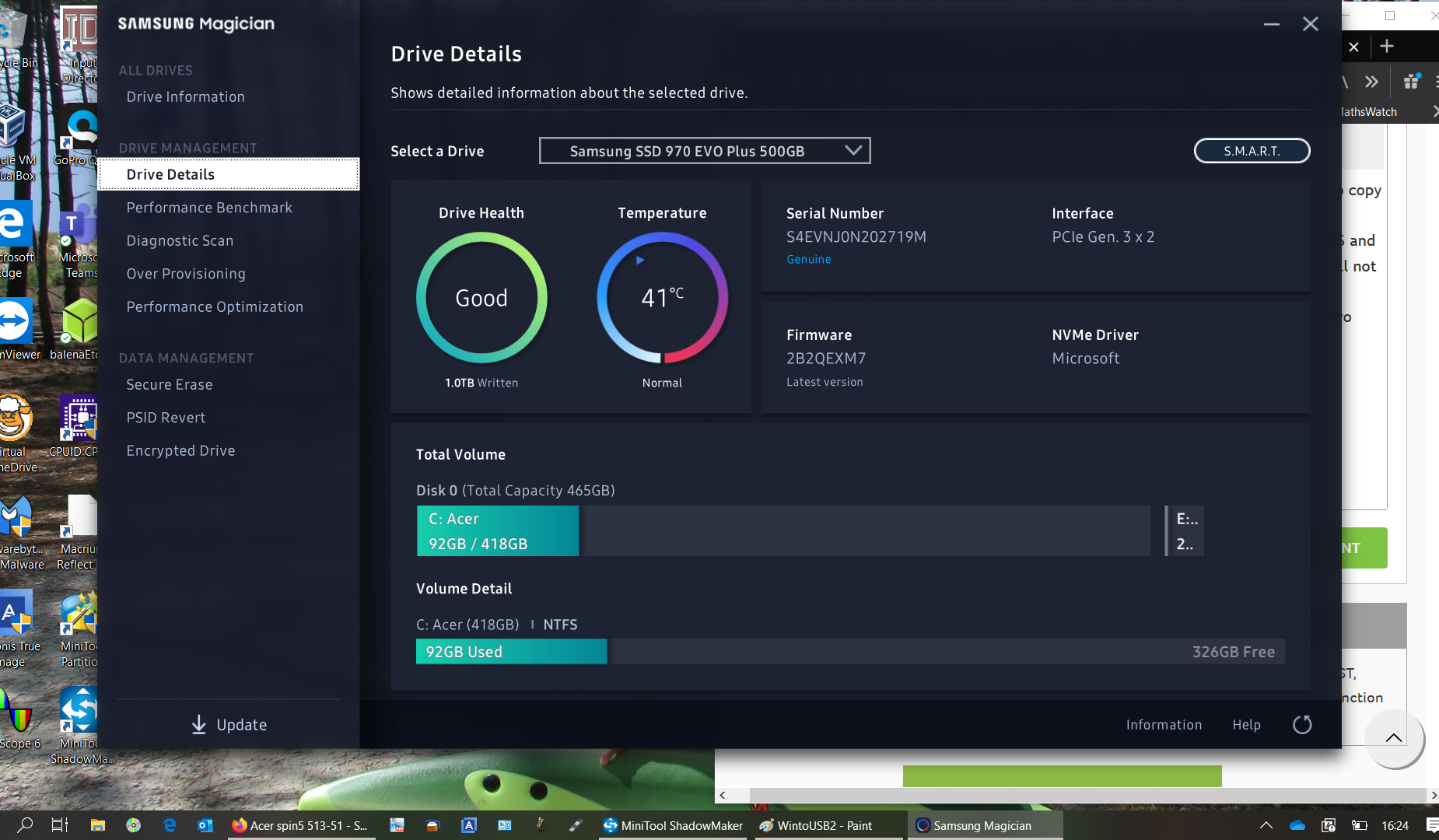Open Drive Information in sidebar
This screenshot has height=840, width=1439.
[x=185, y=96]
